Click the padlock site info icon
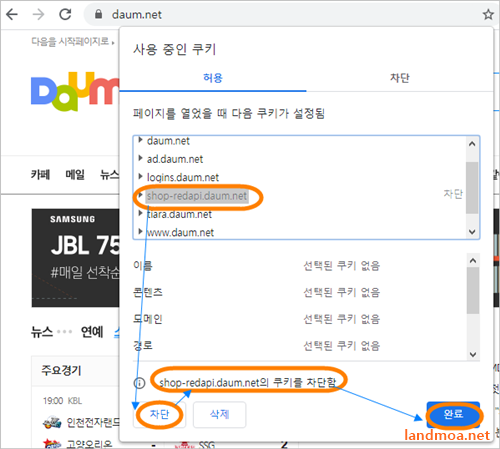 98,14
